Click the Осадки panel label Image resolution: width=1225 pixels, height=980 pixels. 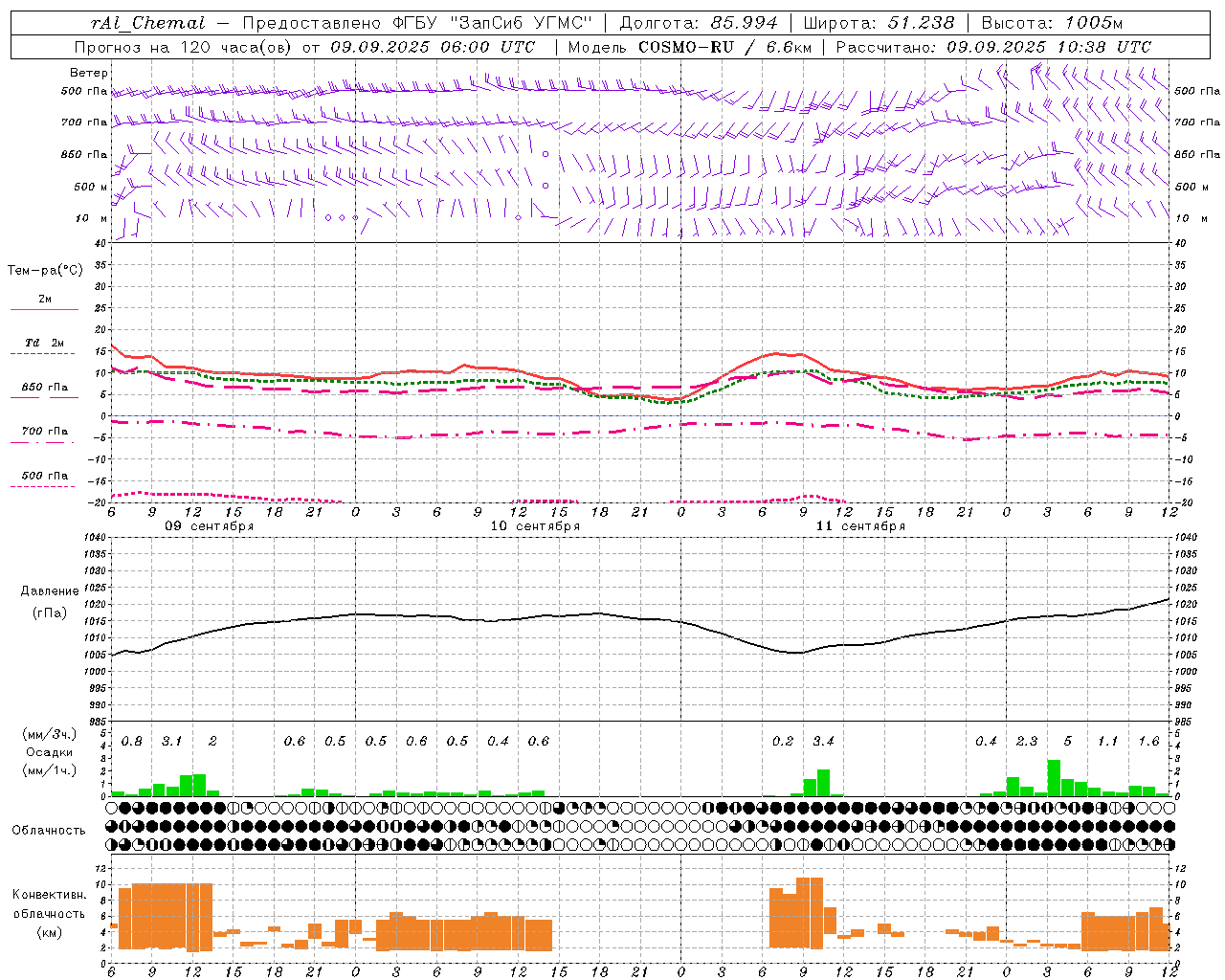[x=50, y=752]
